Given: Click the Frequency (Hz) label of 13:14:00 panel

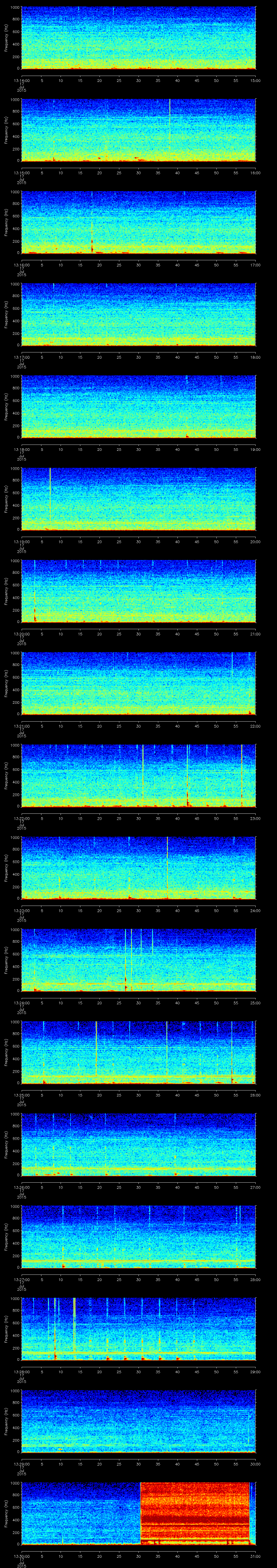Looking at the screenshot, I should [7, 38].
